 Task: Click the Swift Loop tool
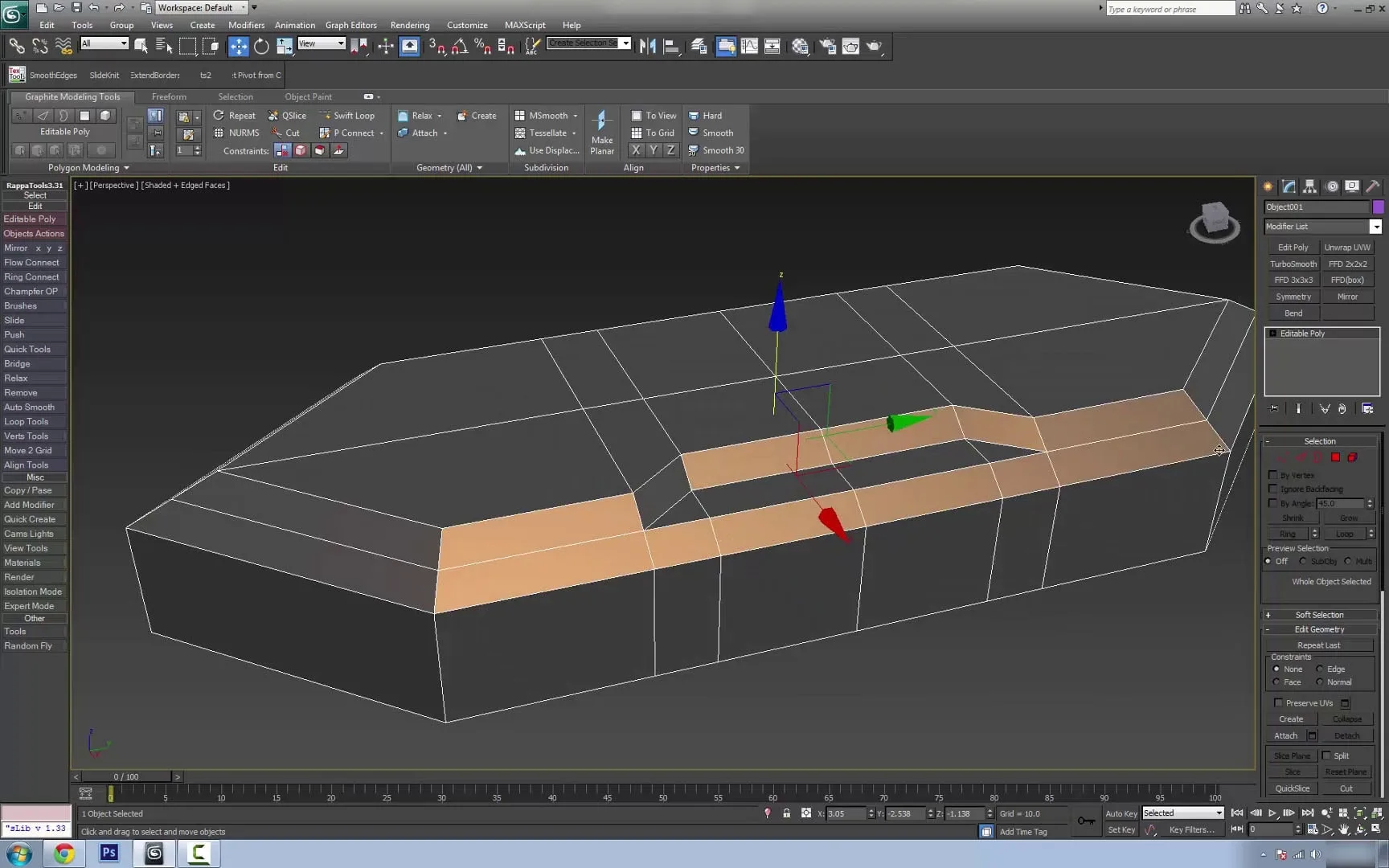(346, 116)
